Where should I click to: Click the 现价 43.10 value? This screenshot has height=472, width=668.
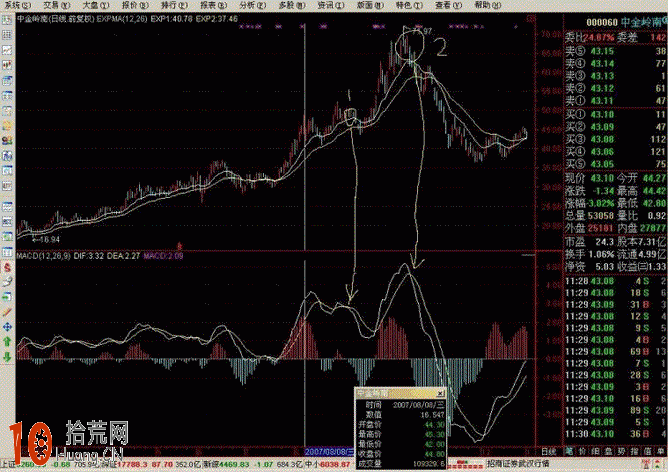tap(602, 178)
